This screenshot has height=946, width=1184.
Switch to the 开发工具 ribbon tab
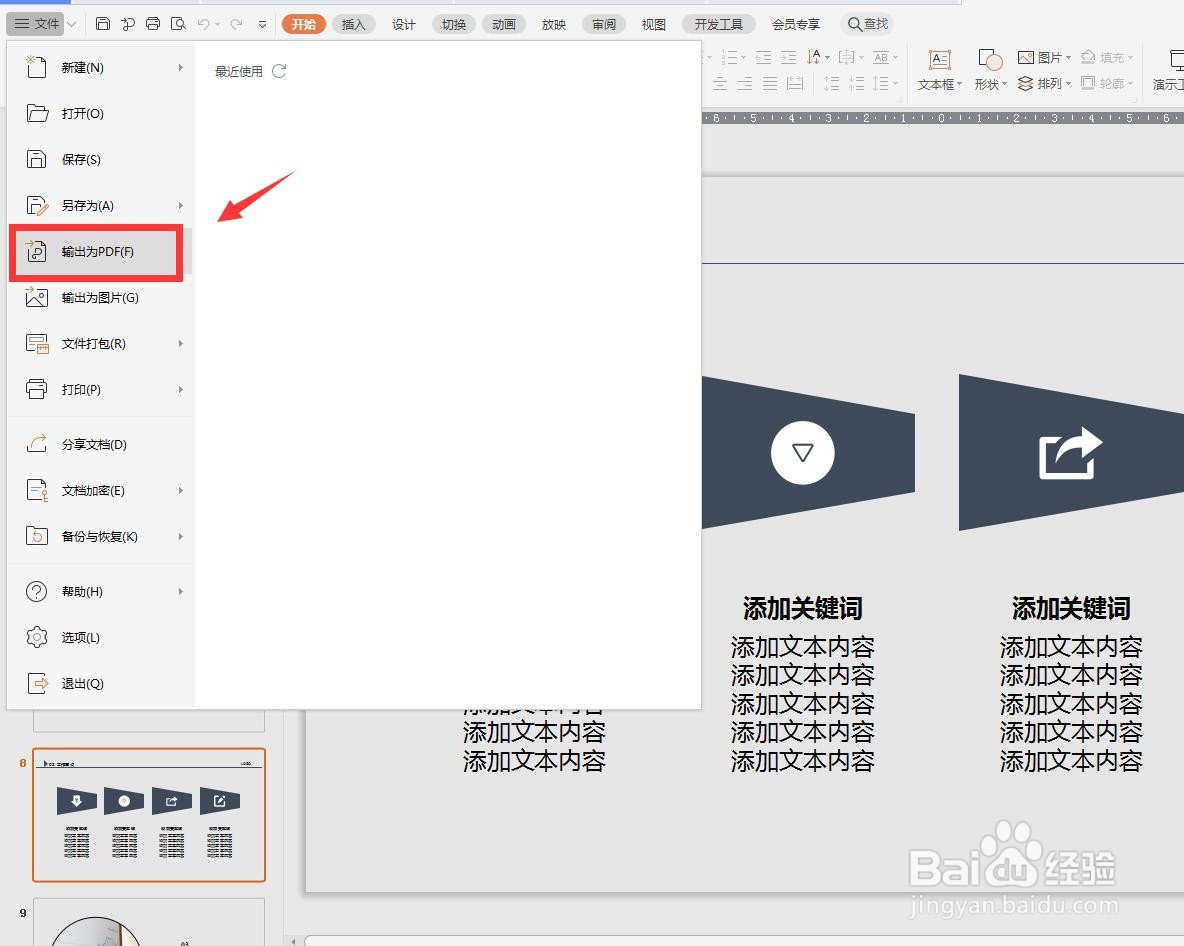(x=718, y=24)
